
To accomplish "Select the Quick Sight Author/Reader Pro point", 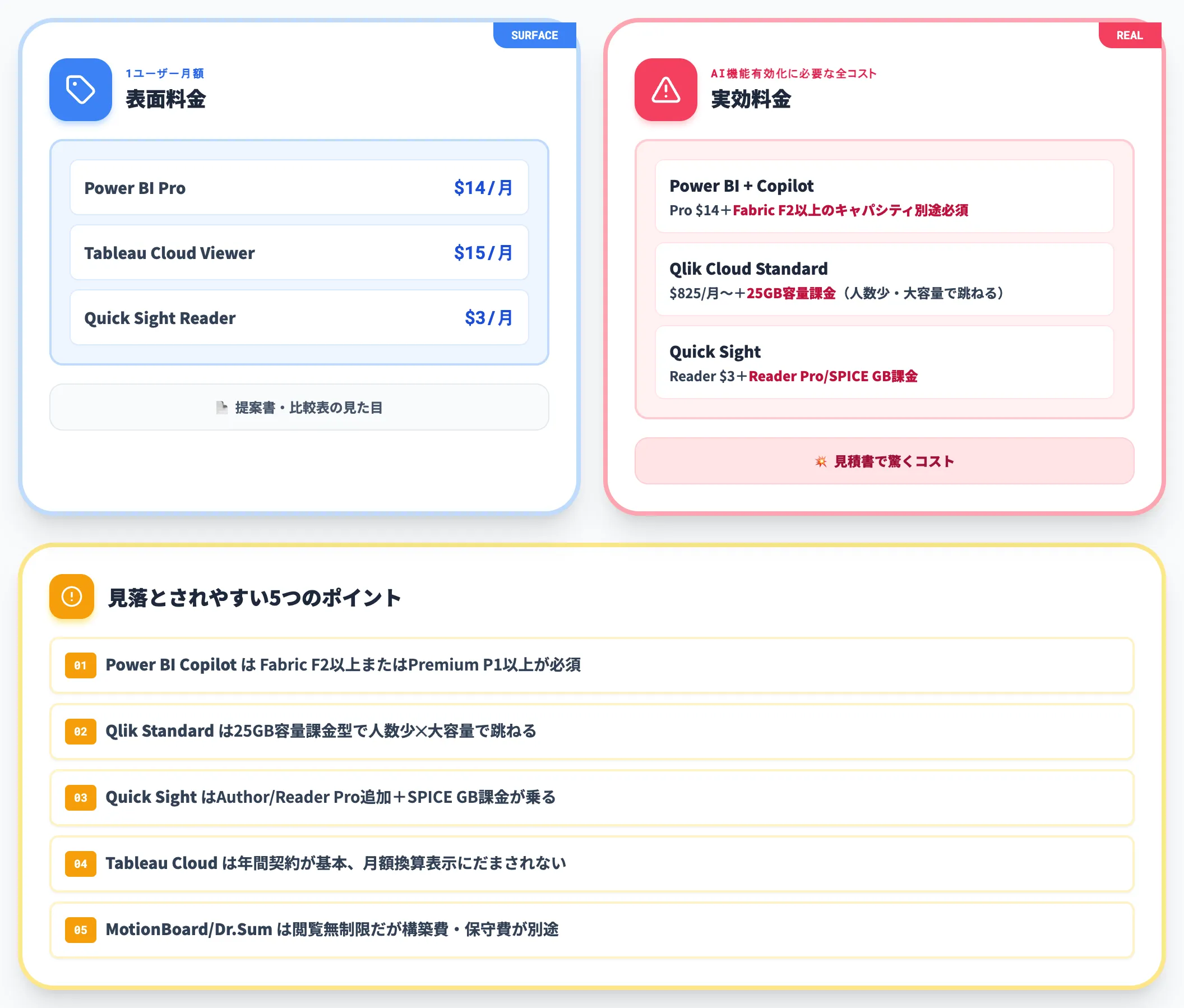I will [592, 798].
